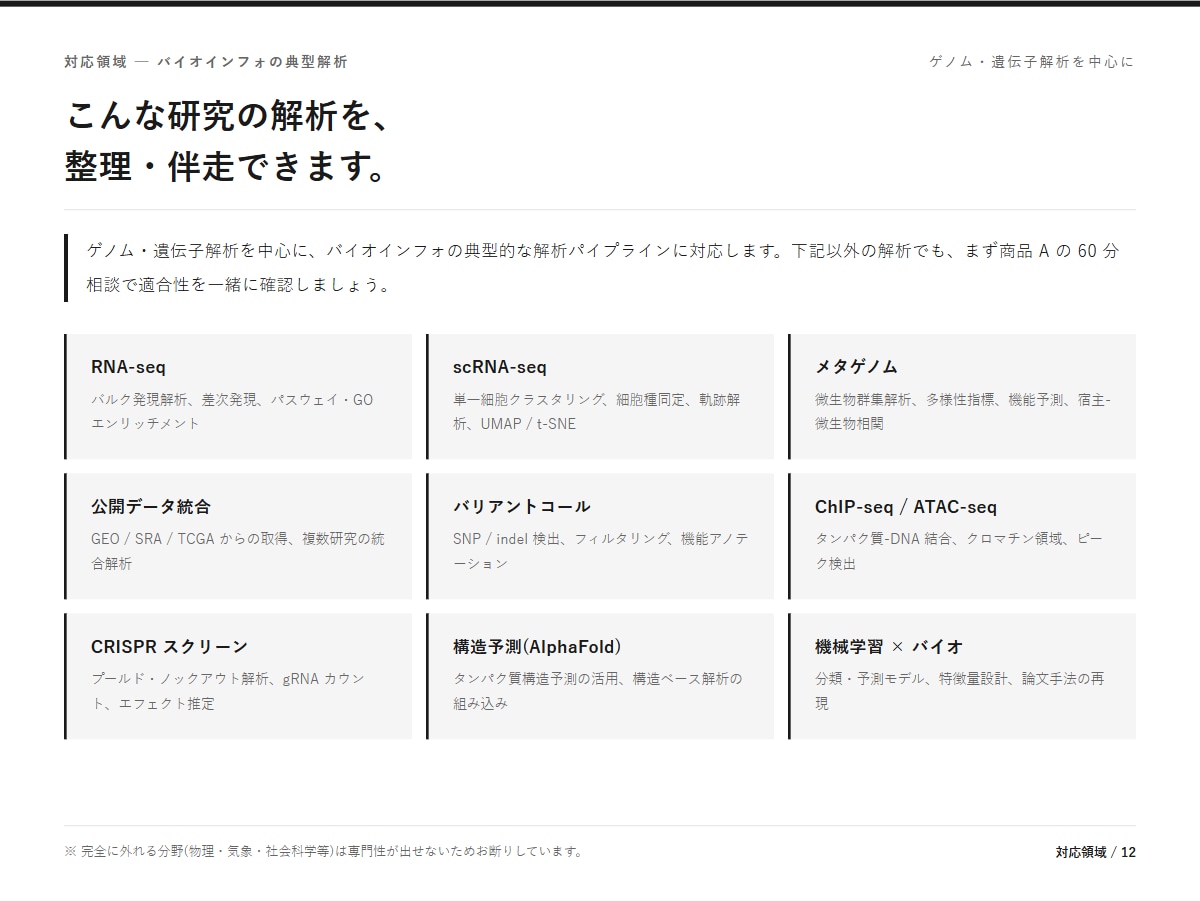Click the 機械学習 × バイオ card title

[x=889, y=647]
